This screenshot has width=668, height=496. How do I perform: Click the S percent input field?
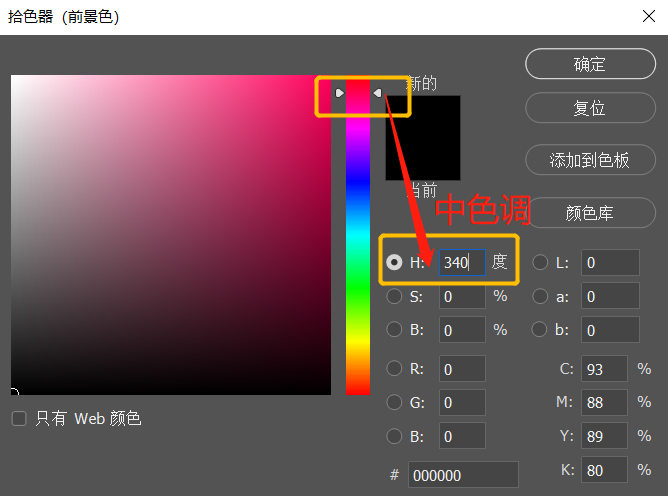coord(462,296)
